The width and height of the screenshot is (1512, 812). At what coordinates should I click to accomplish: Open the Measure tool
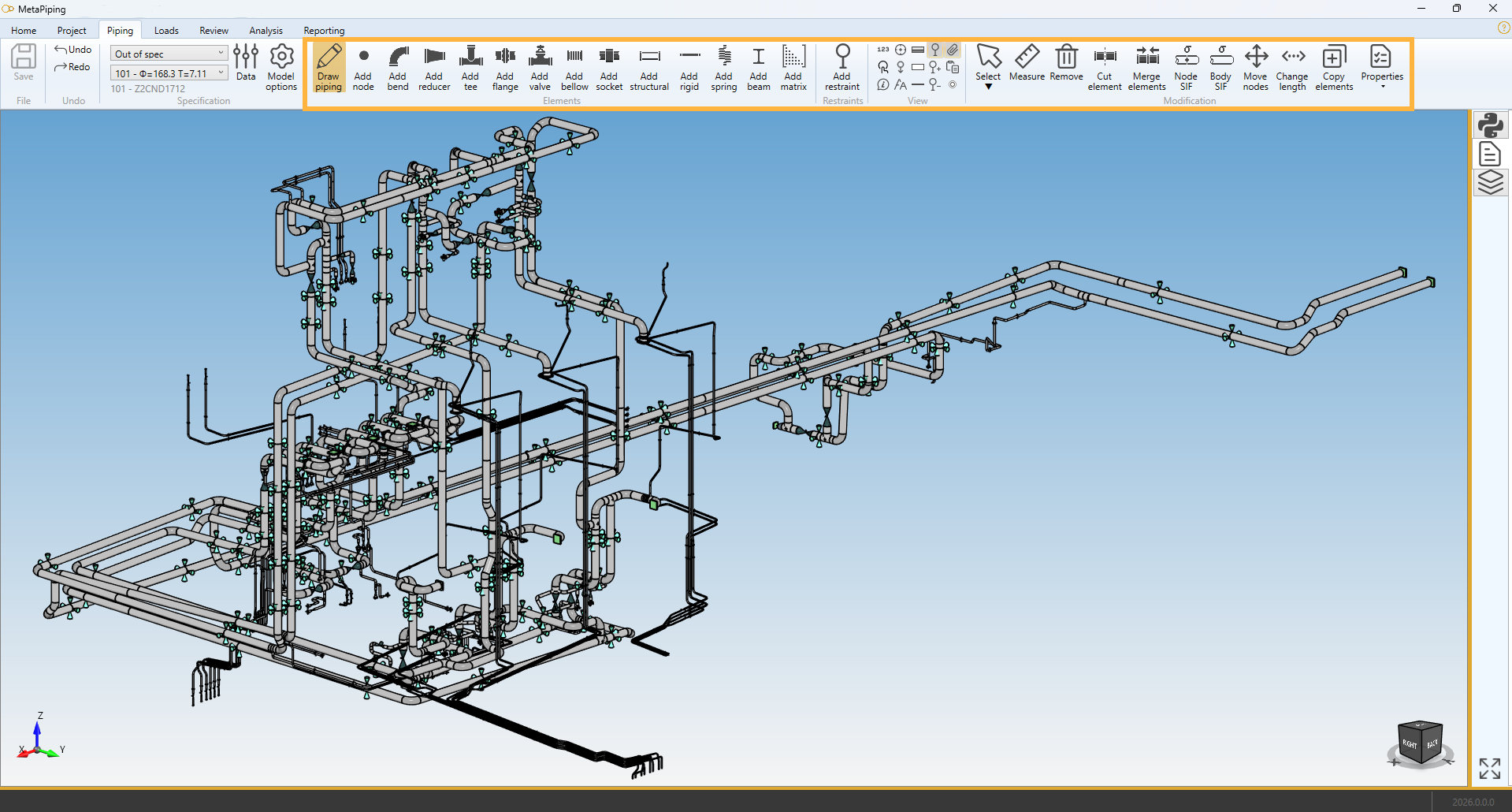(1027, 63)
